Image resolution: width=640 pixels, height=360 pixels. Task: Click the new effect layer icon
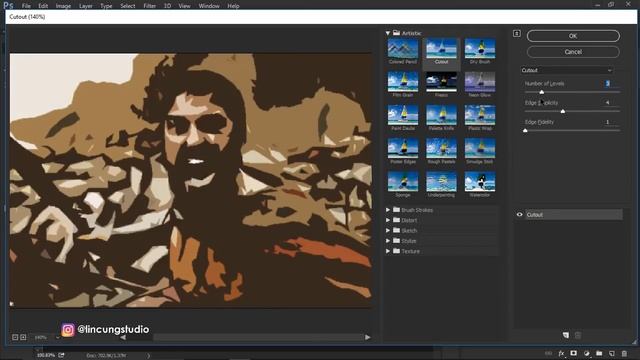566,335
